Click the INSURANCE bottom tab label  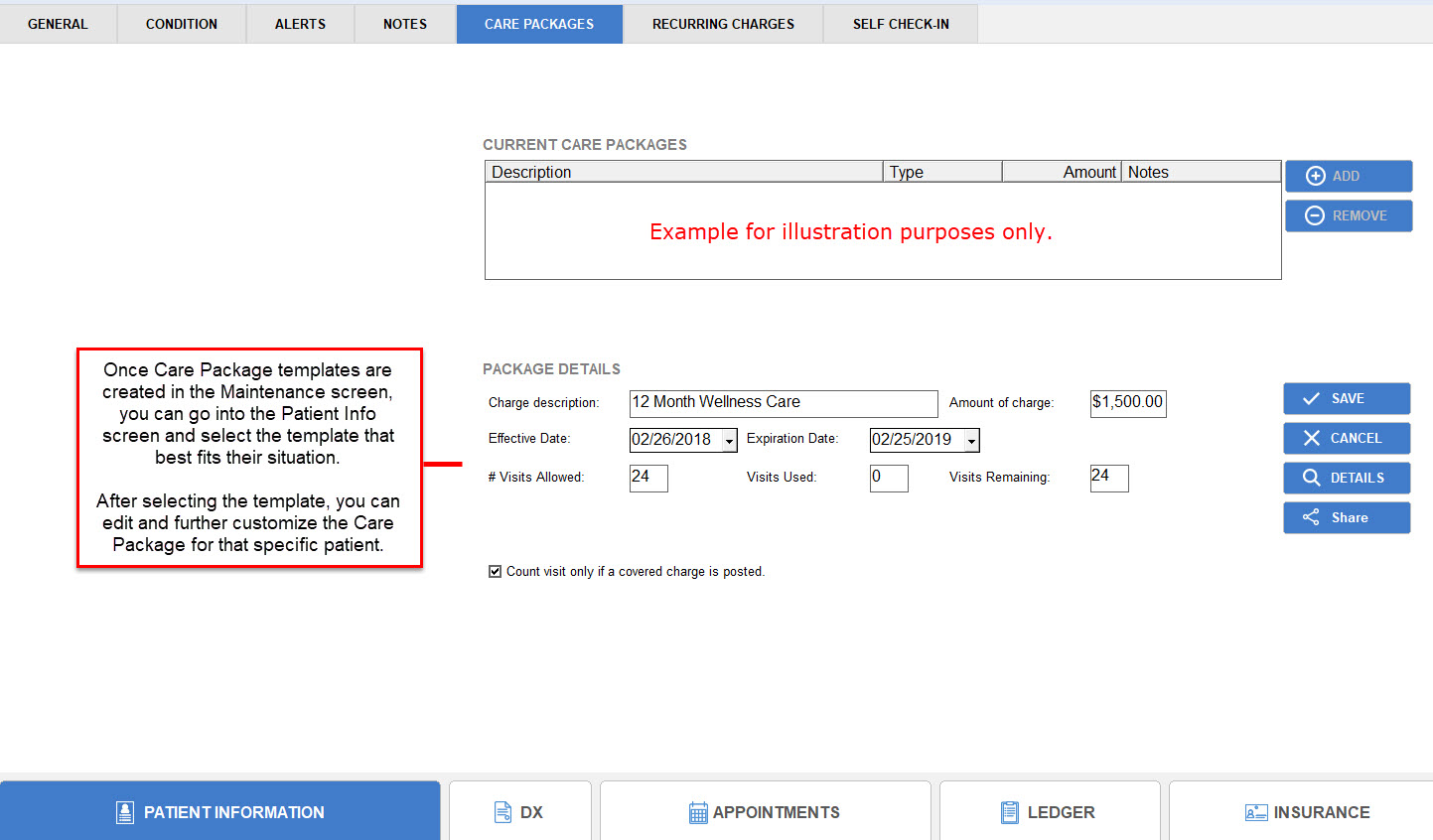pyautogui.click(x=1322, y=812)
